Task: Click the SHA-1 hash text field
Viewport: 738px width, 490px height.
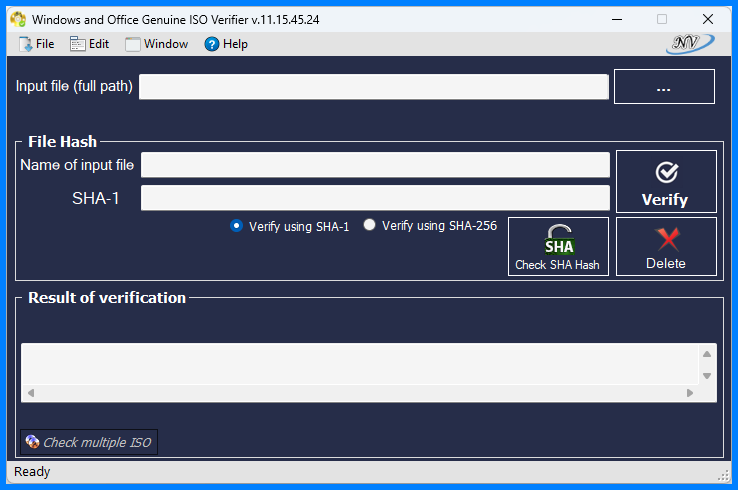Action: 375,198
